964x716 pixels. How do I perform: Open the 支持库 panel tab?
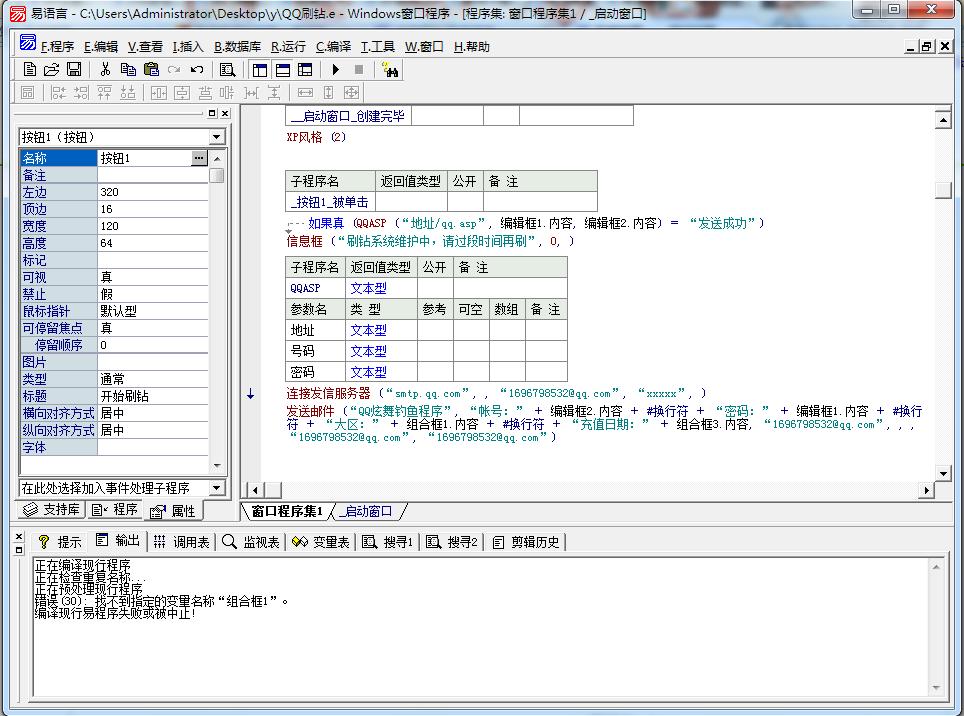point(52,510)
